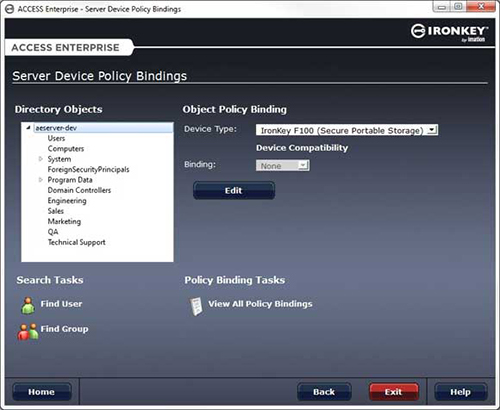Select the Program Data directory object
This screenshot has height=410, width=500.
pyautogui.click(x=70, y=180)
